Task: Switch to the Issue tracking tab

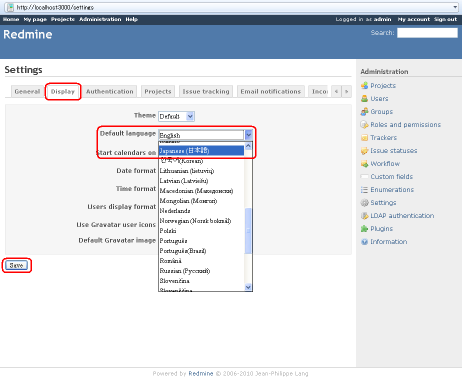Action: [206, 91]
